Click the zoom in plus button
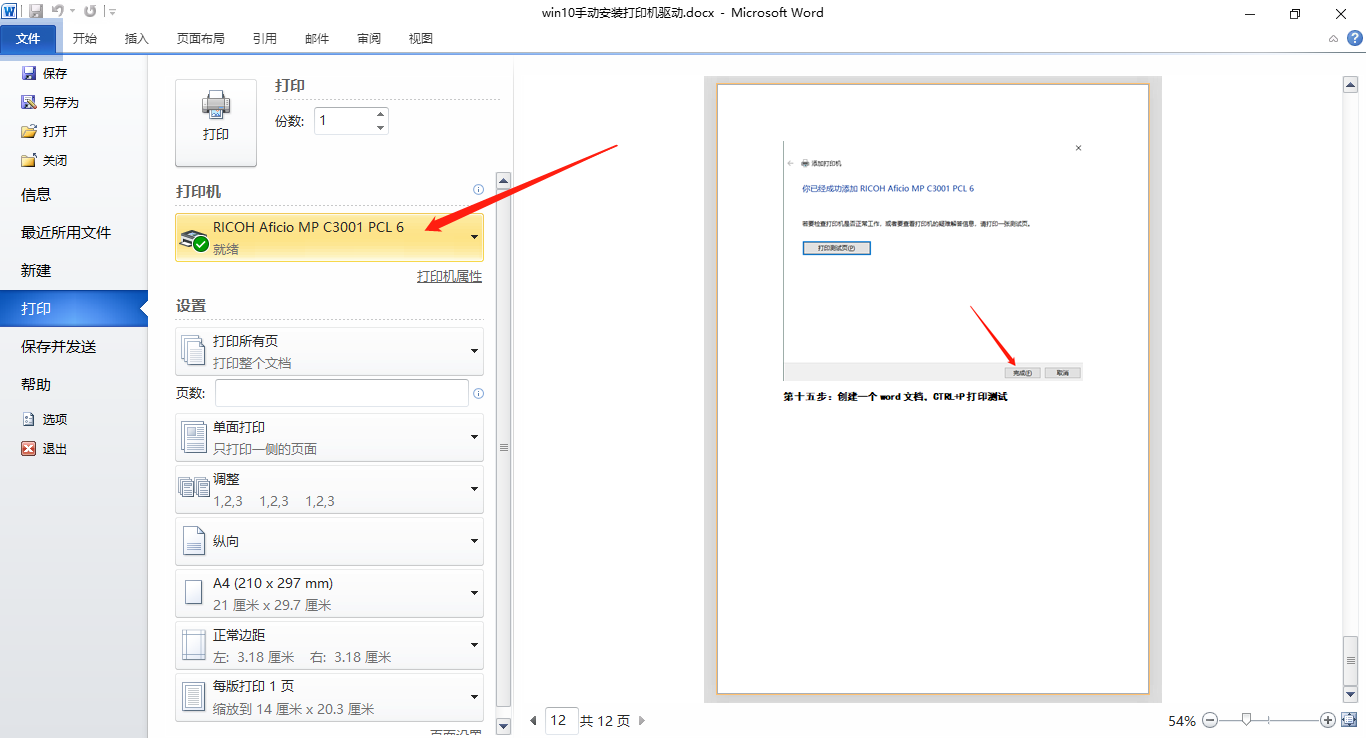The image size is (1366, 738). coord(1328,720)
